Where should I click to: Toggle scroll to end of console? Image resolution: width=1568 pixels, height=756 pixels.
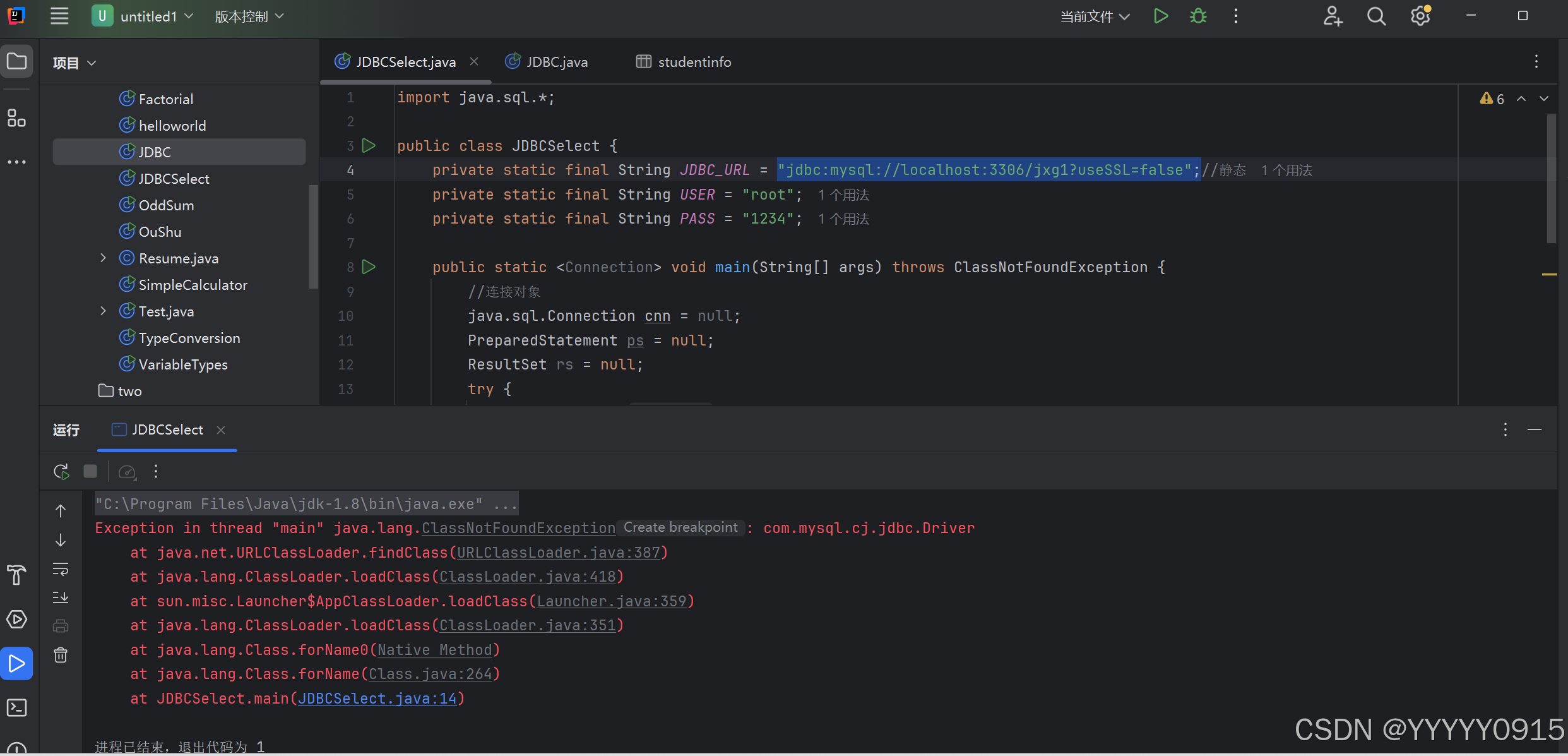(x=61, y=597)
